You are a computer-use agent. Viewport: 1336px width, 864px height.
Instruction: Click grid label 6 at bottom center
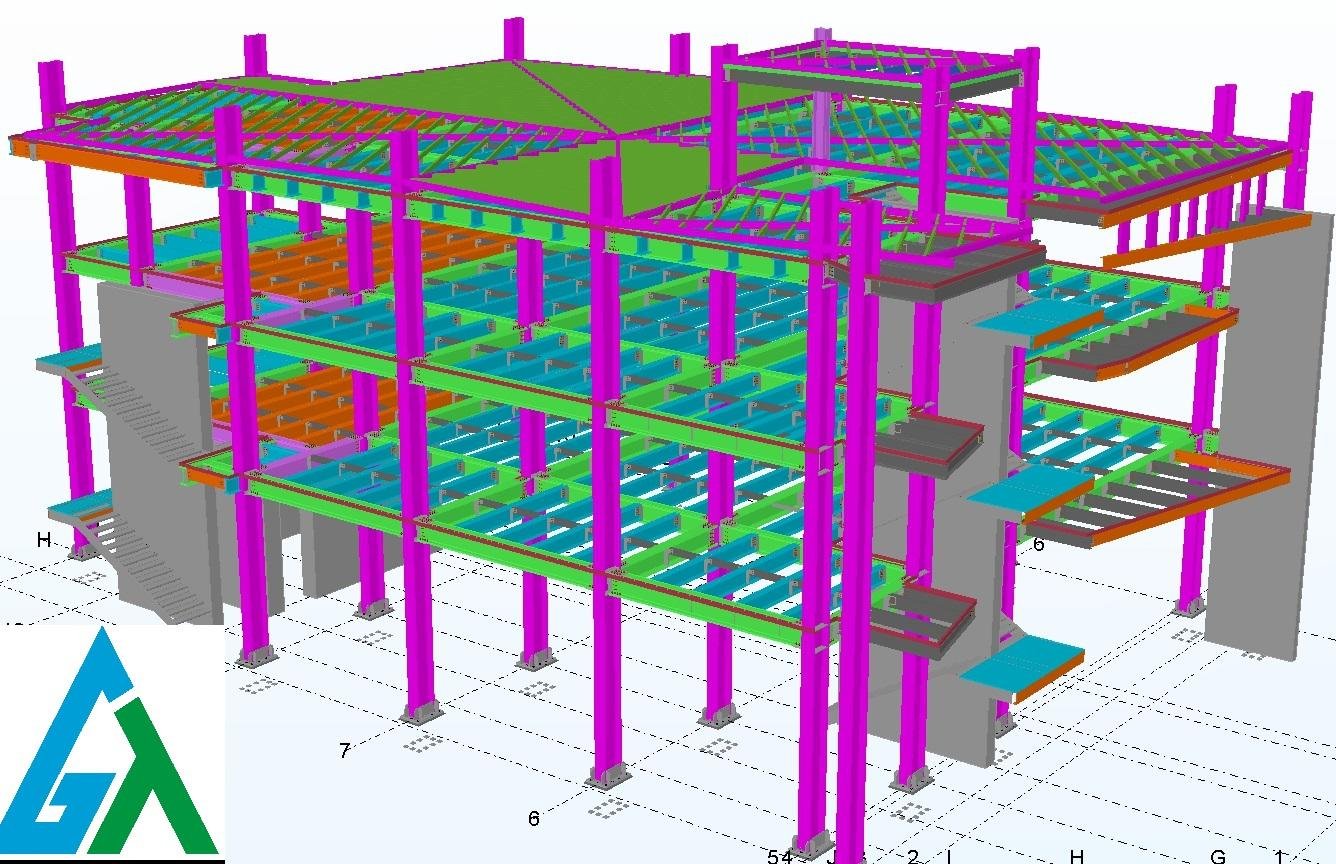pyautogui.click(x=534, y=819)
